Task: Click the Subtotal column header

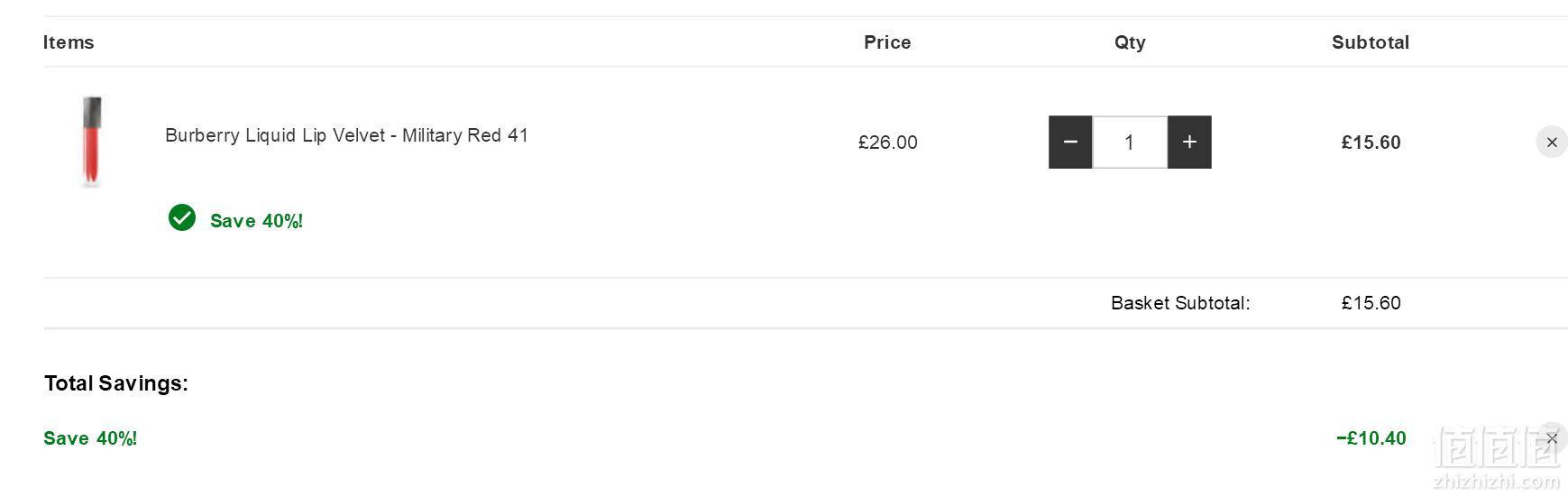Action: (x=1371, y=42)
